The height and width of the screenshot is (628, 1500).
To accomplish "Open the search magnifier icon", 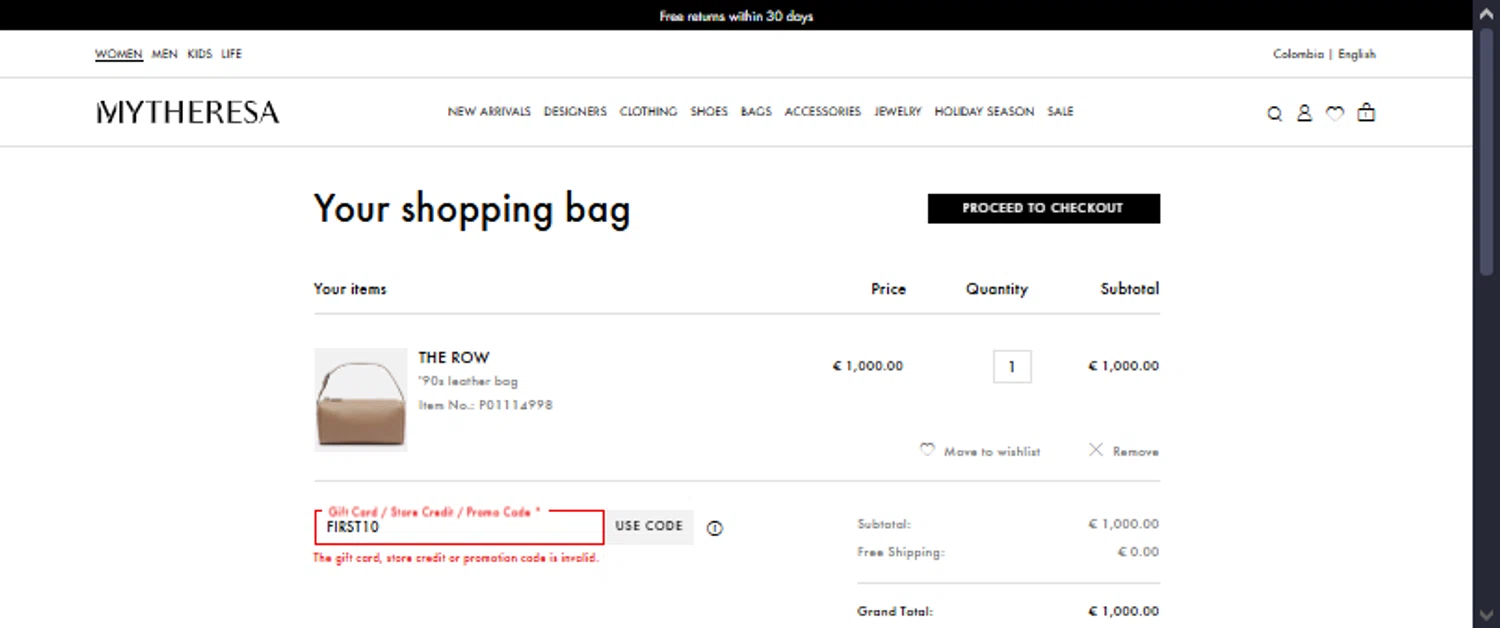I will (1275, 114).
